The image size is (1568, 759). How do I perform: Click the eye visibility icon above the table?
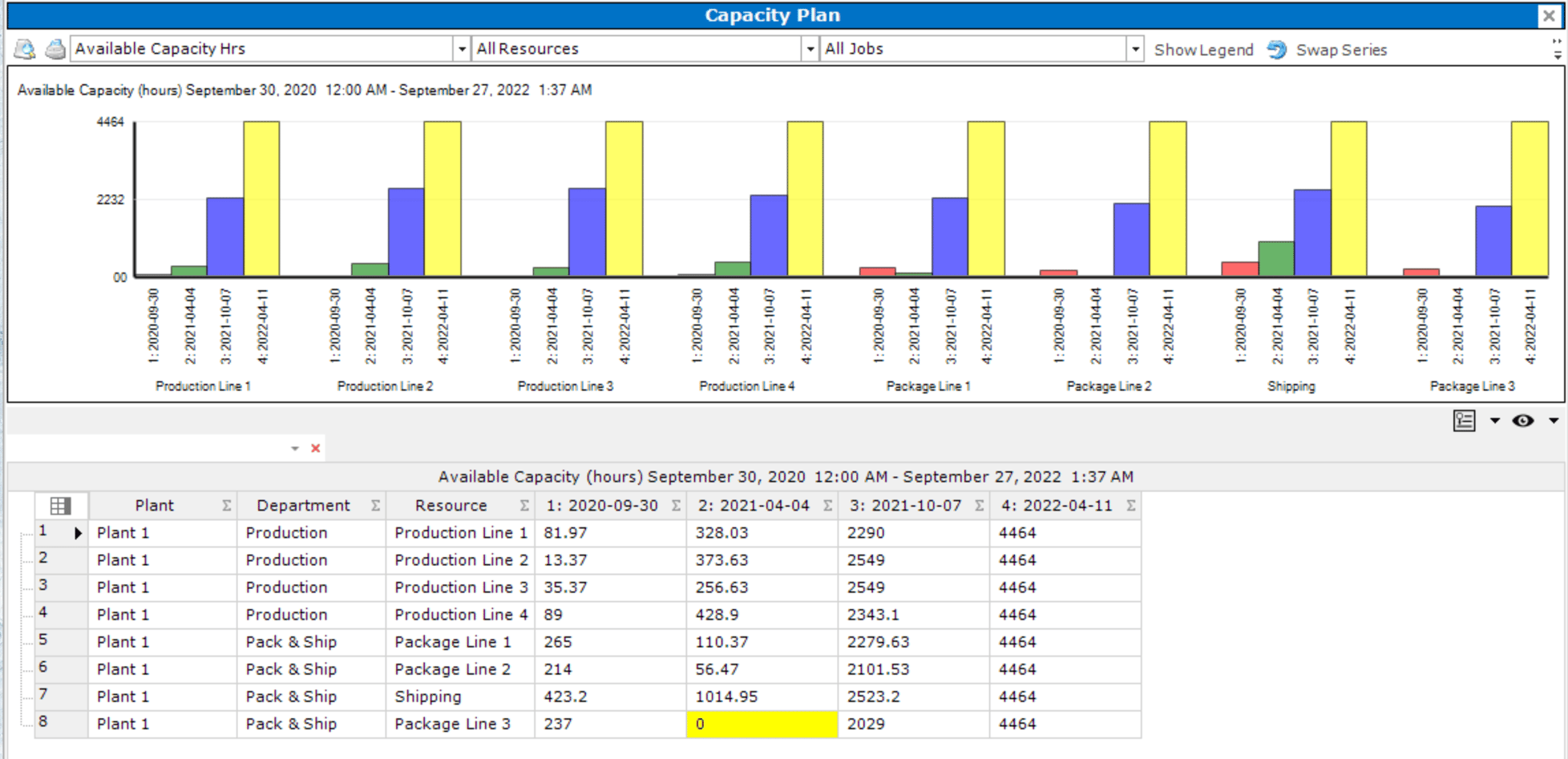1522,420
